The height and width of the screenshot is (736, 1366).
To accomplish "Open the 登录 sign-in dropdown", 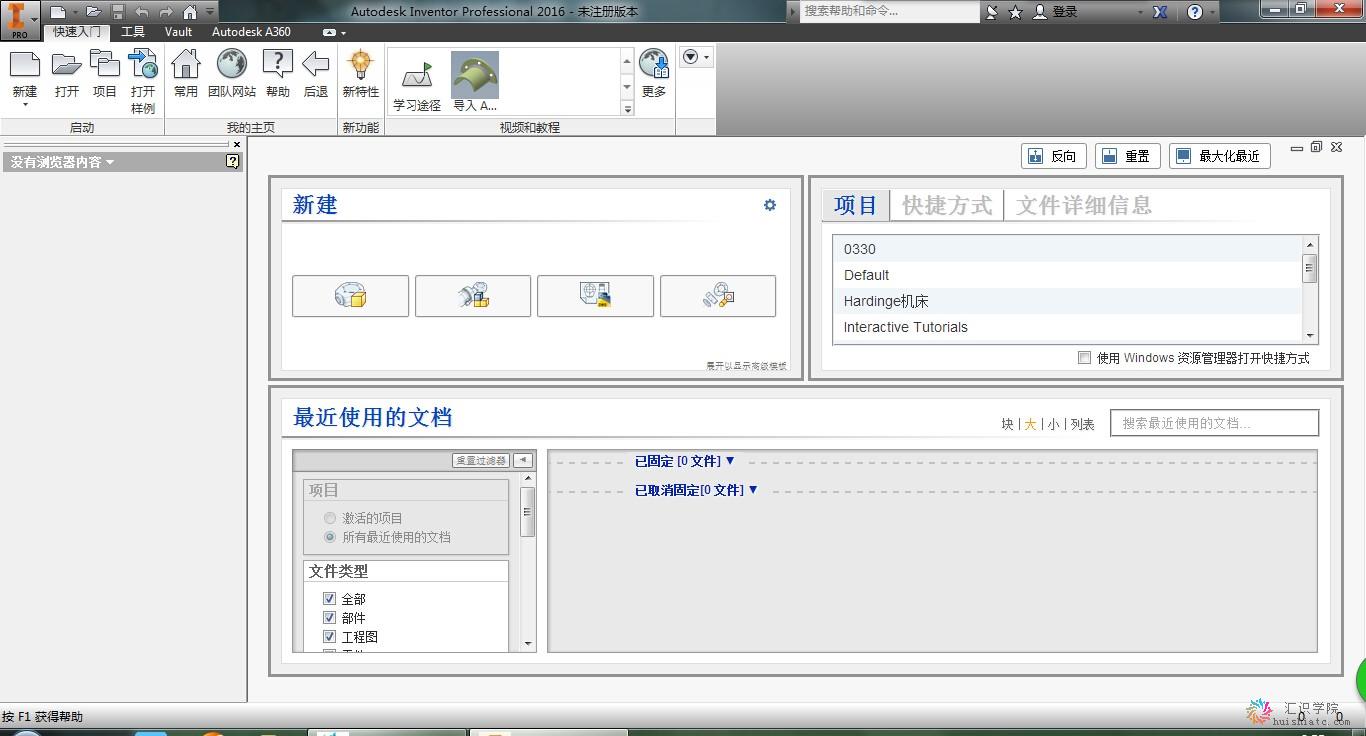I will pos(1141,12).
